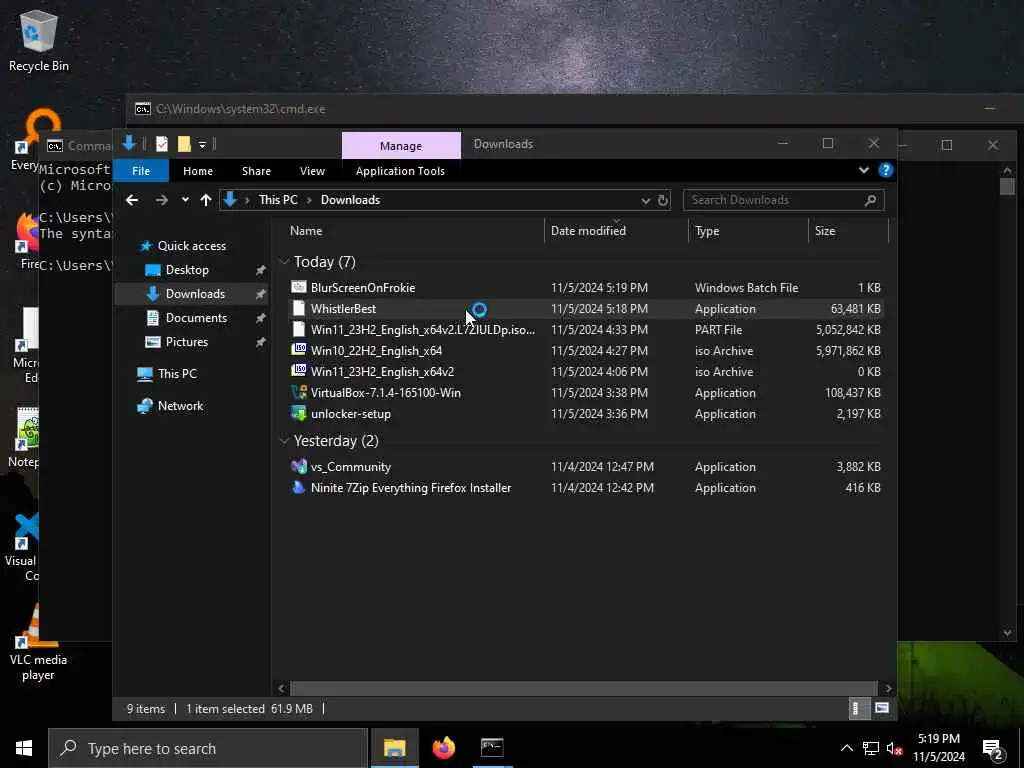Image resolution: width=1024 pixels, height=768 pixels.
Task: Open Command Prompt taskbar icon
Action: [492, 748]
